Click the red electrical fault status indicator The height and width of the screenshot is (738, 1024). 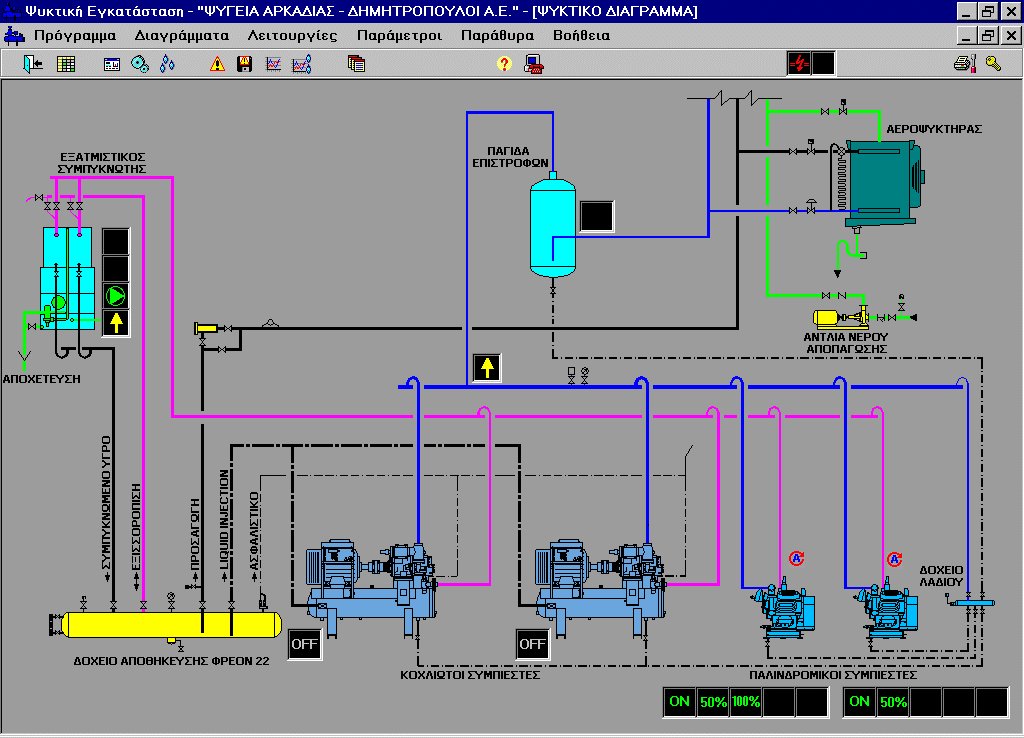click(799, 64)
